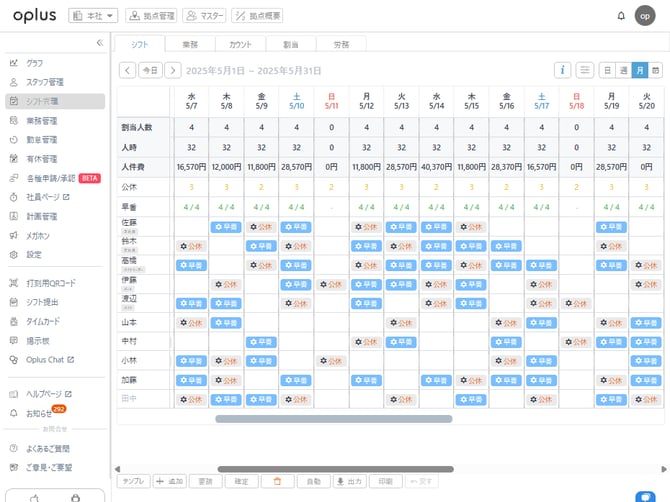Go to next month with right arrow
The width and height of the screenshot is (670, 502).
pos(173,70)
